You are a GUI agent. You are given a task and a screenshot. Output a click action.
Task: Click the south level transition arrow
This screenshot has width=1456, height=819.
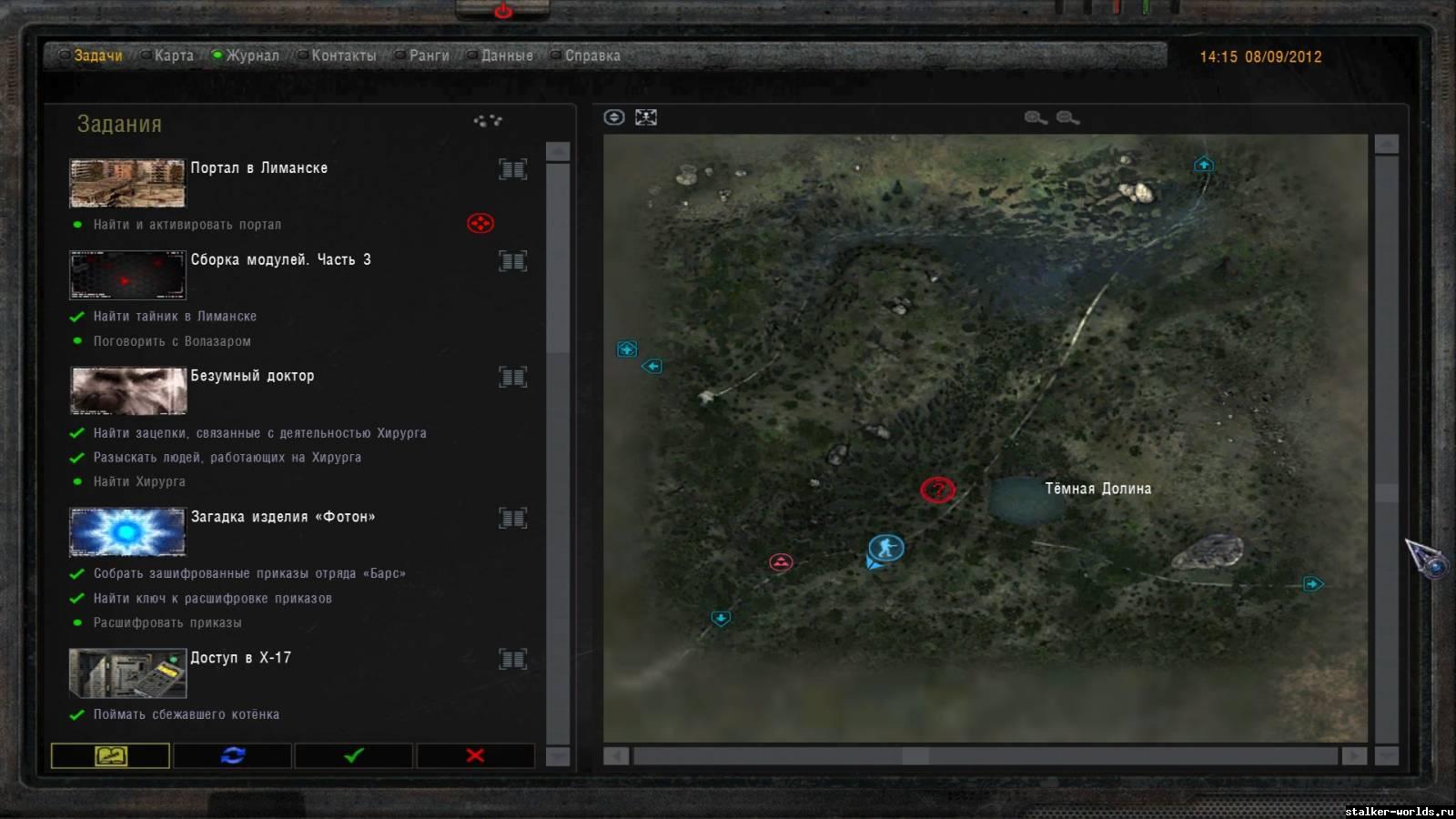pos(721,618)
